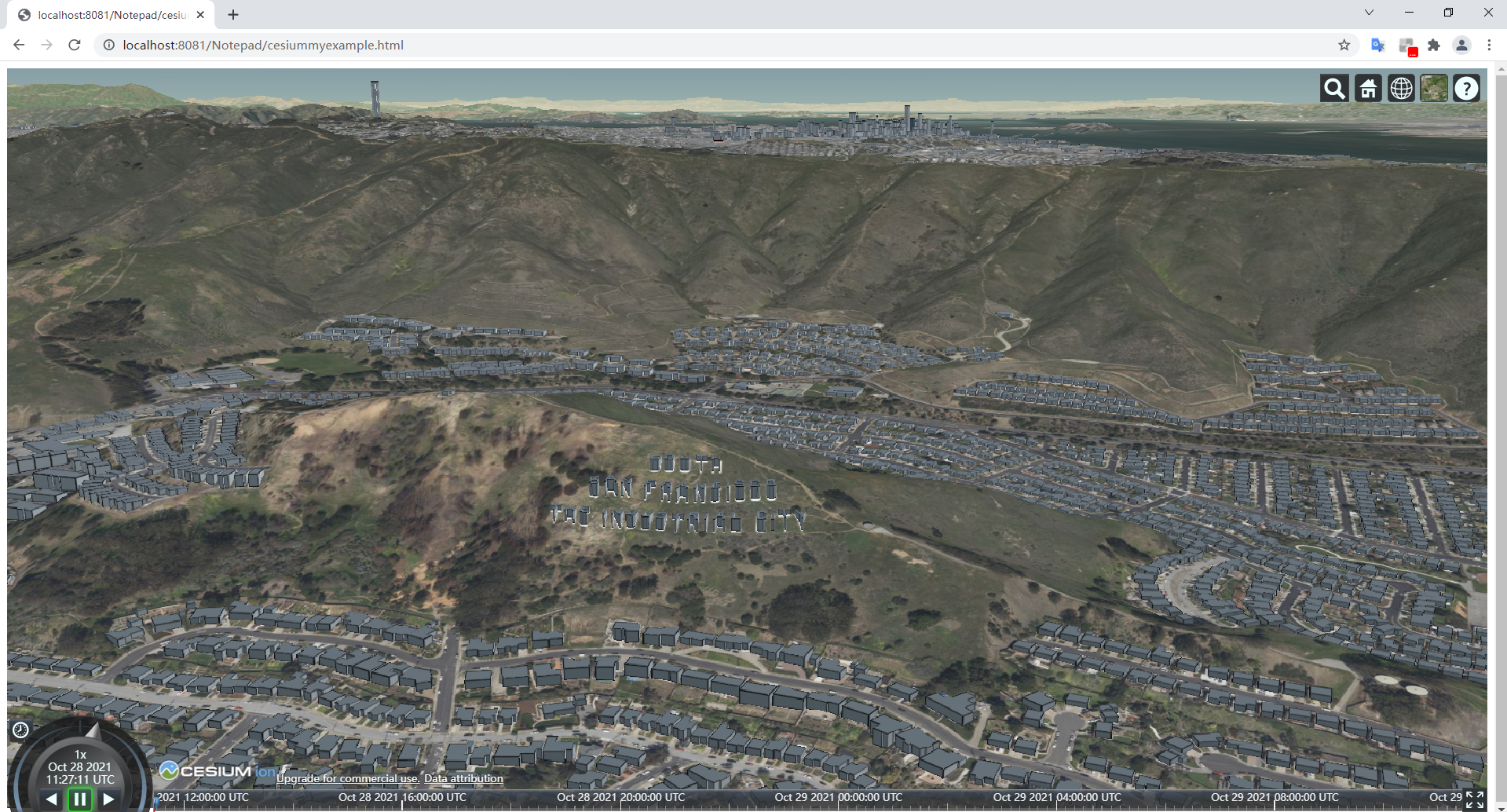Viewport: 1507px width, 812px height.
Task: Reload the cesiummyexample page
Action: coord(75,45)
